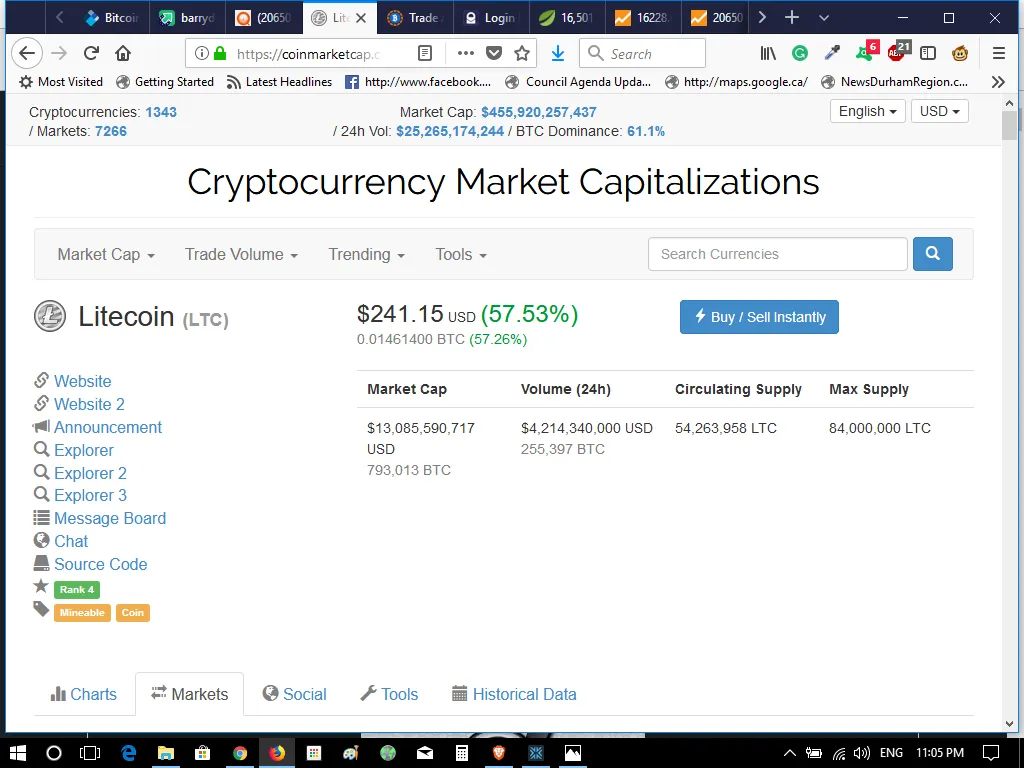1024x768 pixels.
Task: Open the Latest Headlines bookmark feed
Action: point(280,82)
